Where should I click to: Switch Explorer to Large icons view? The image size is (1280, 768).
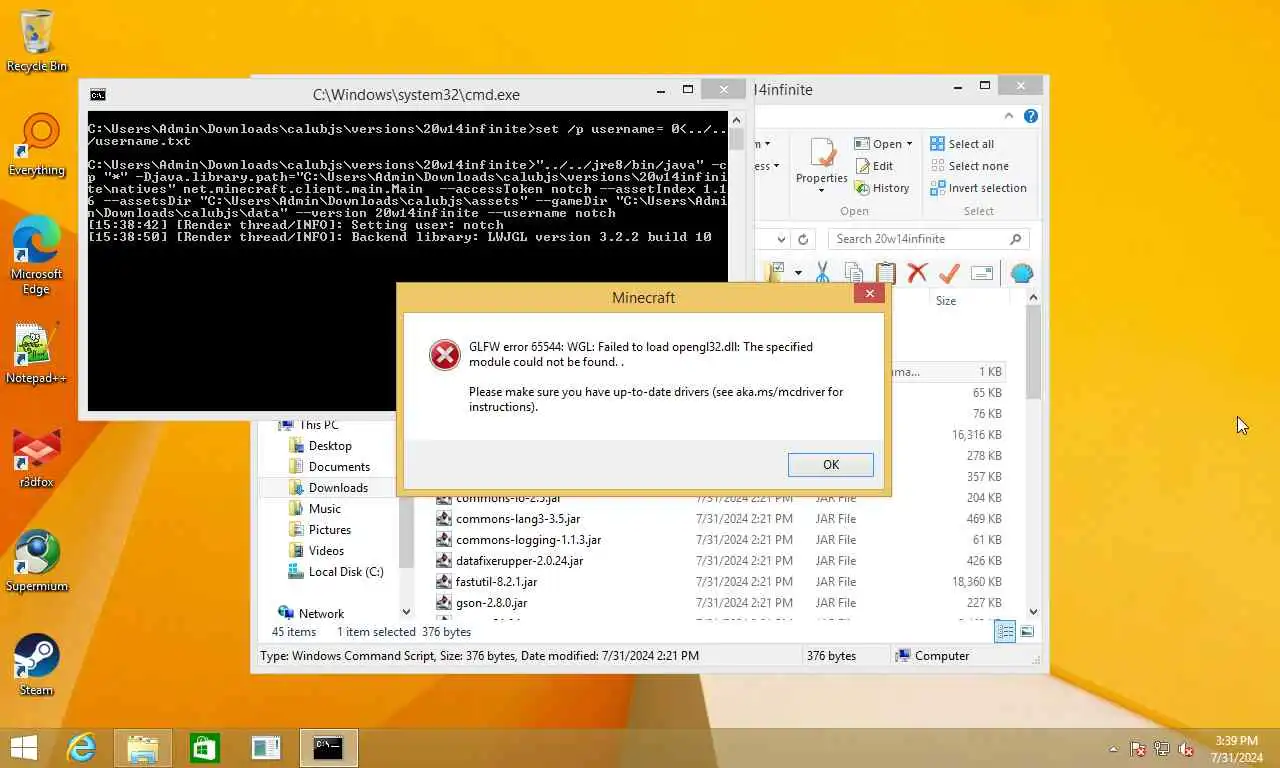coord(1027,632)
